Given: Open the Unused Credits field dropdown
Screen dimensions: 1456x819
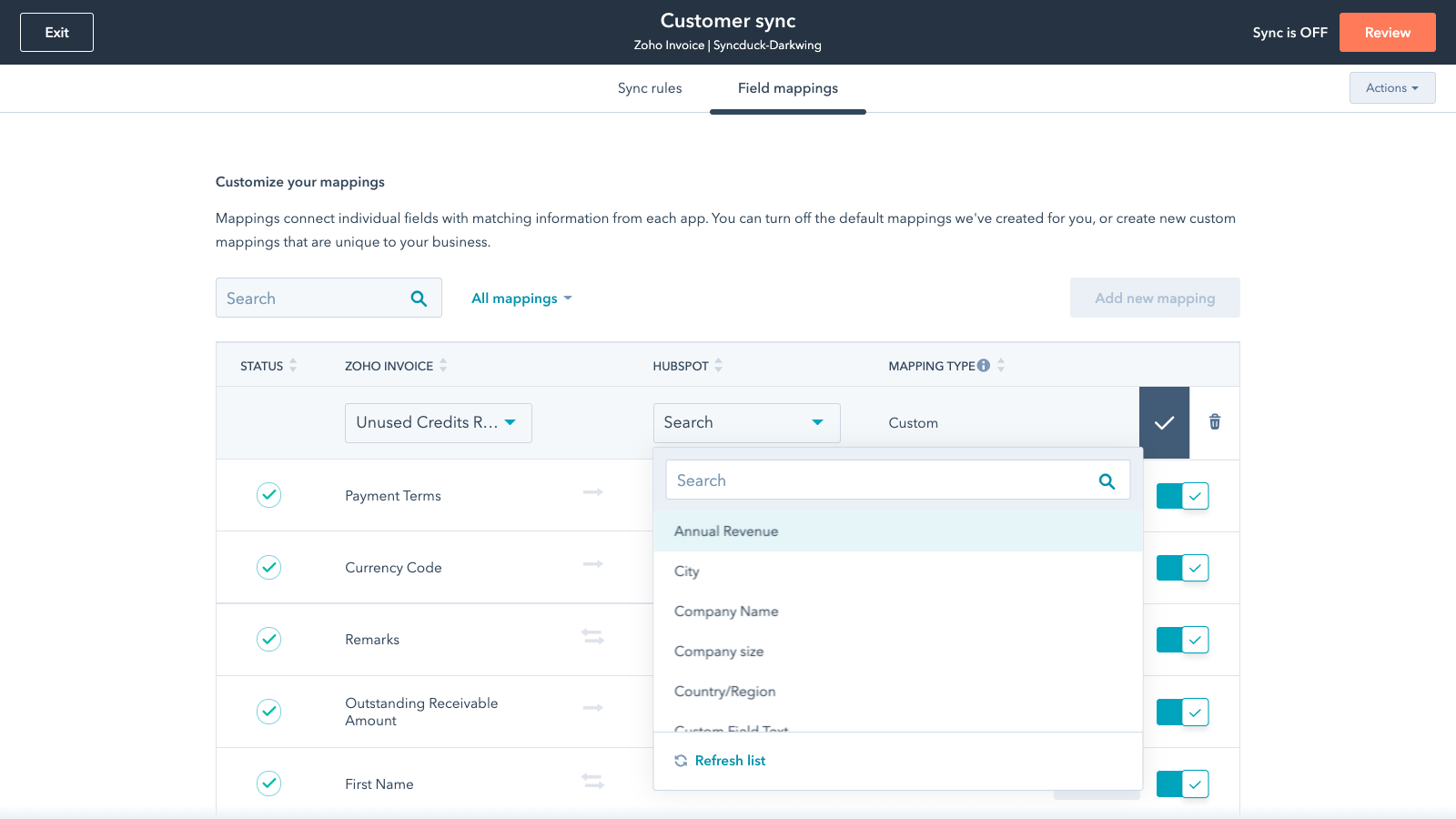Looking at the screenshot, I should [438, 422].
